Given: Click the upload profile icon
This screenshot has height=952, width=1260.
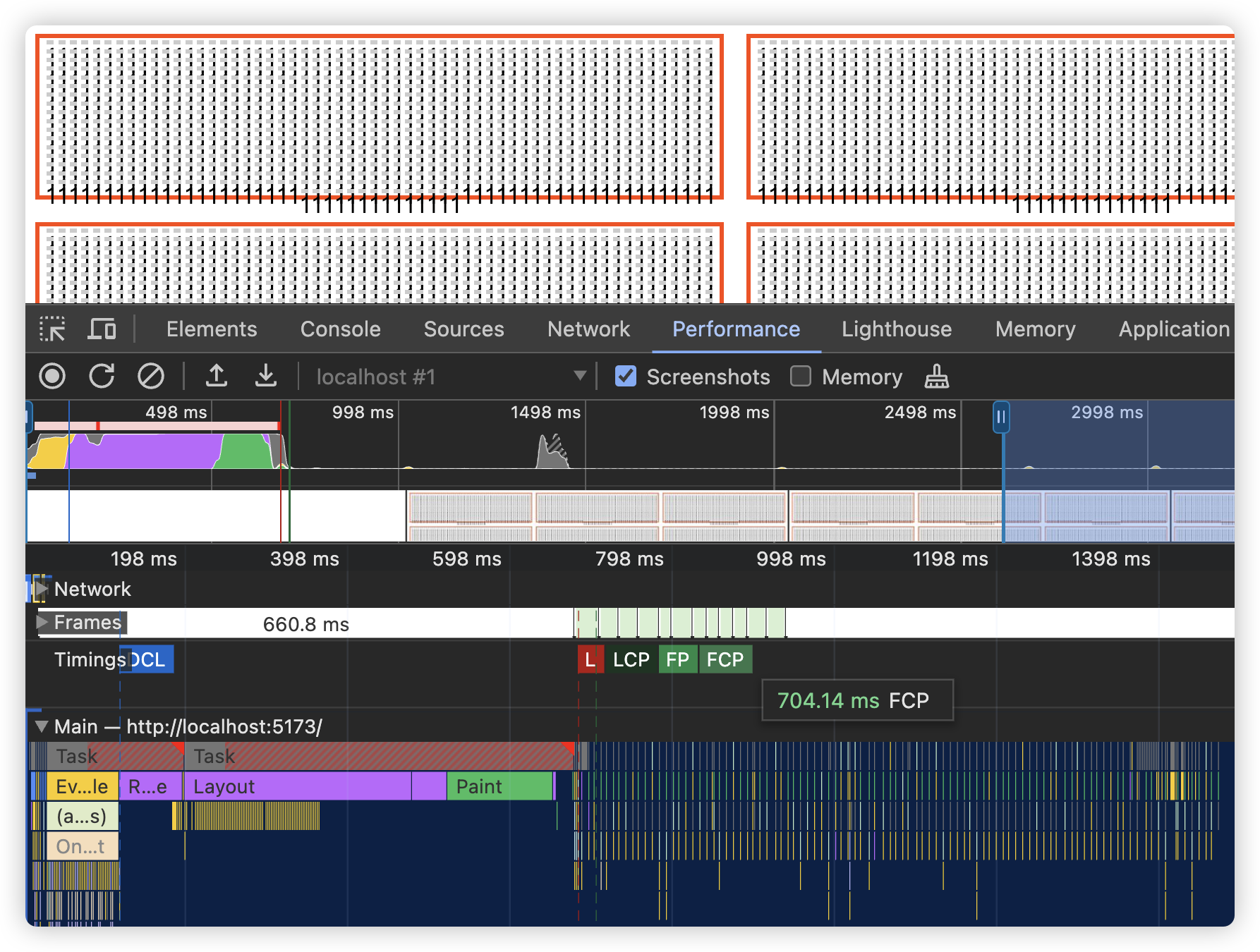Looking at the screenshot, I should tap(217, 377).
